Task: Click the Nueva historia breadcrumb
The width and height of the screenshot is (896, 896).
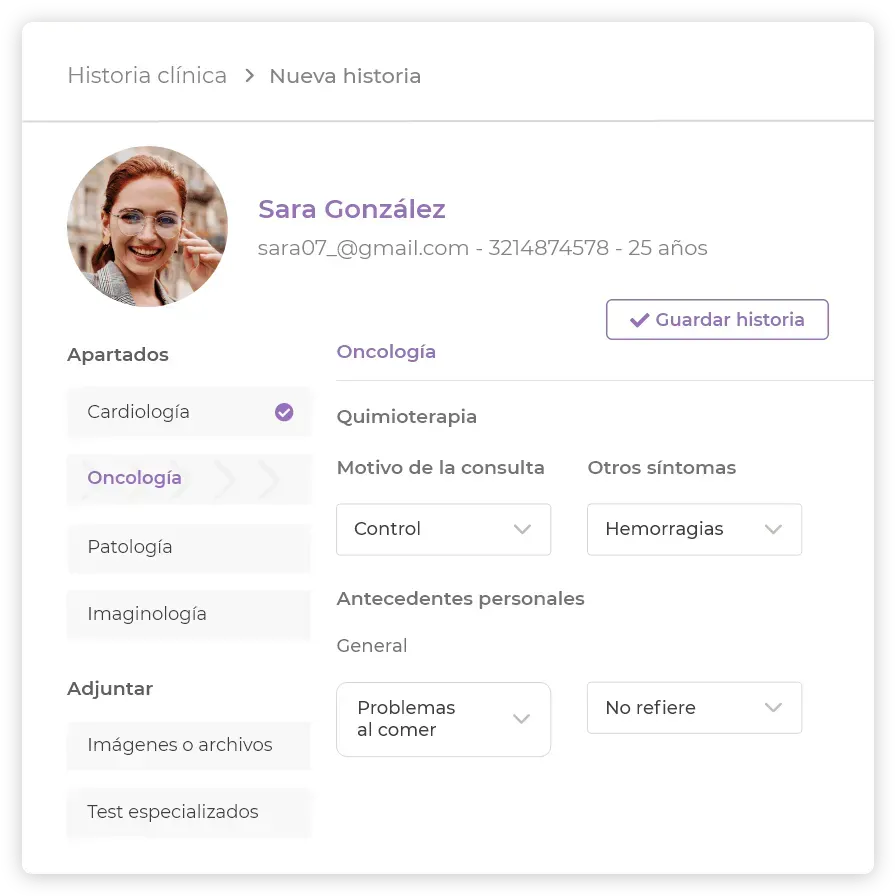Action: [x=345, y=75]
